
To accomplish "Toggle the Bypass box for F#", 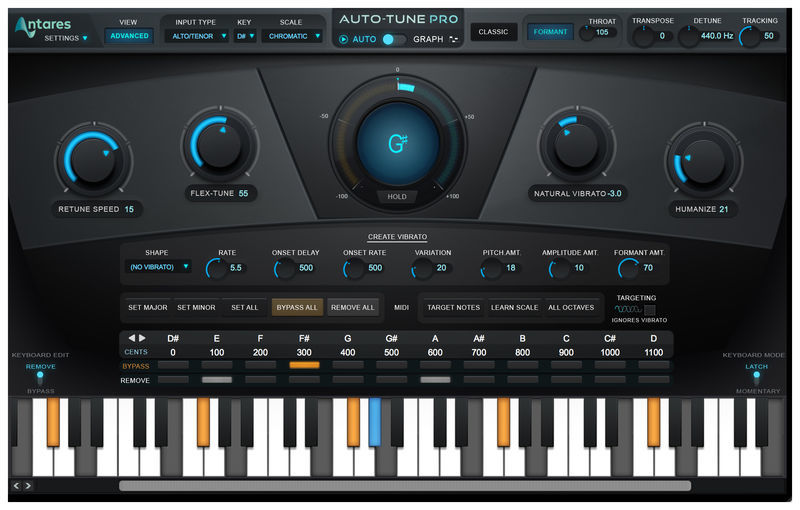I will 304,366.
